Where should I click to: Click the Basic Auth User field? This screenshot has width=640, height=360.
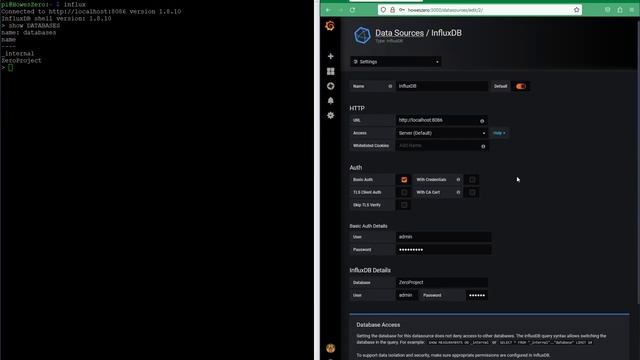[443, 237]
